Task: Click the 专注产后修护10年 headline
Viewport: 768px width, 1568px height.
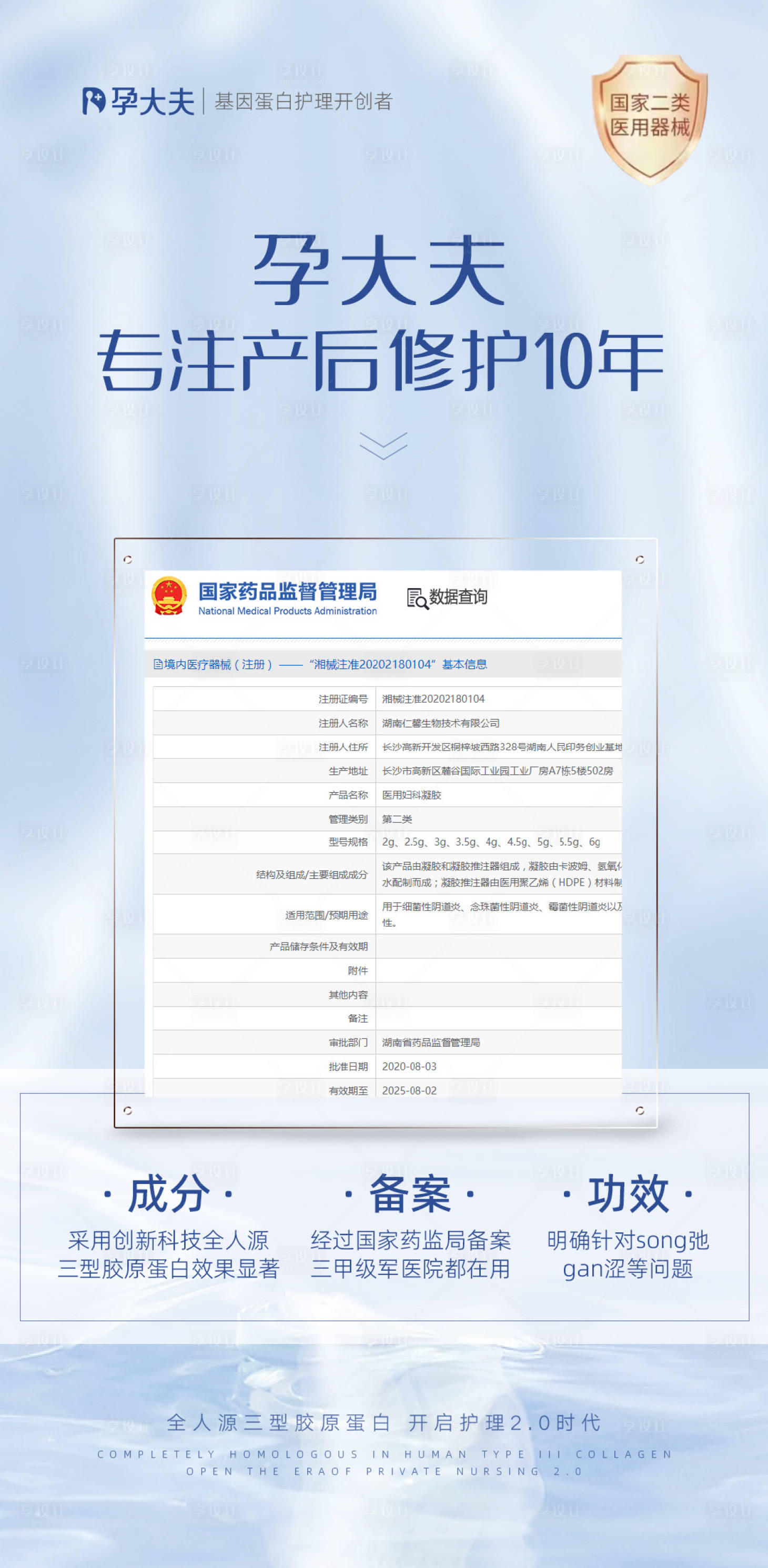Action: coord(380,360)
